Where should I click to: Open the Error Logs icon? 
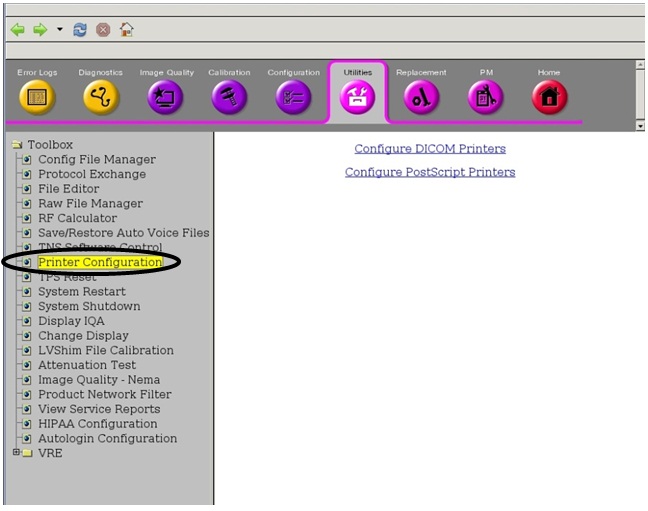(38, 97)
